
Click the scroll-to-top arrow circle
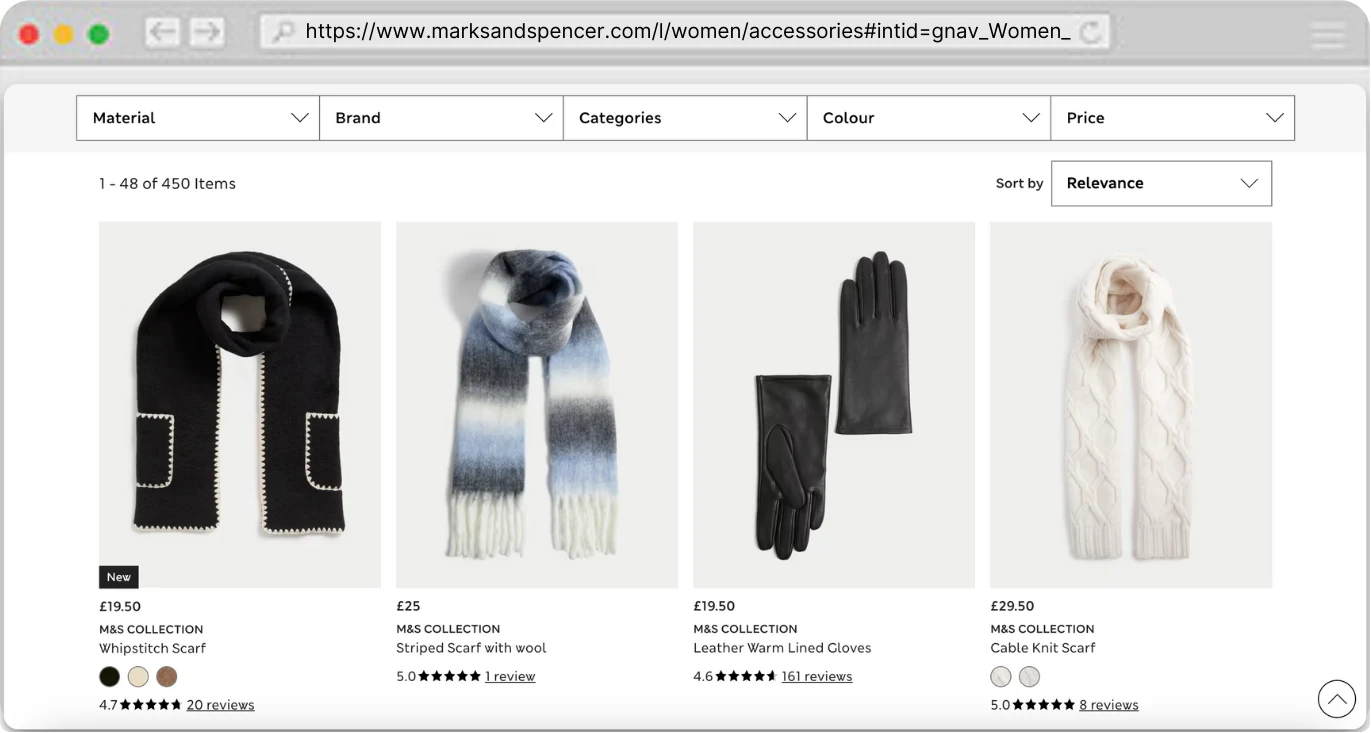pyautogui.click(x=1336, y=699)
